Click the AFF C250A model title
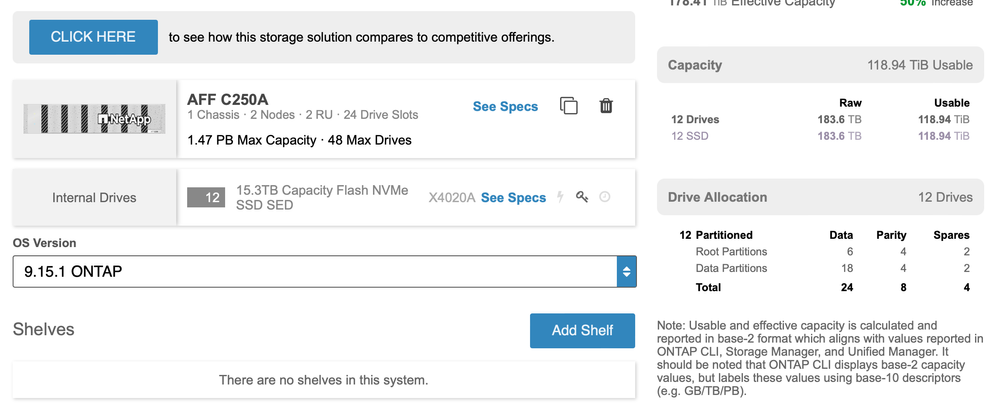This screenshot has width=999, height=420. [230, 99]
